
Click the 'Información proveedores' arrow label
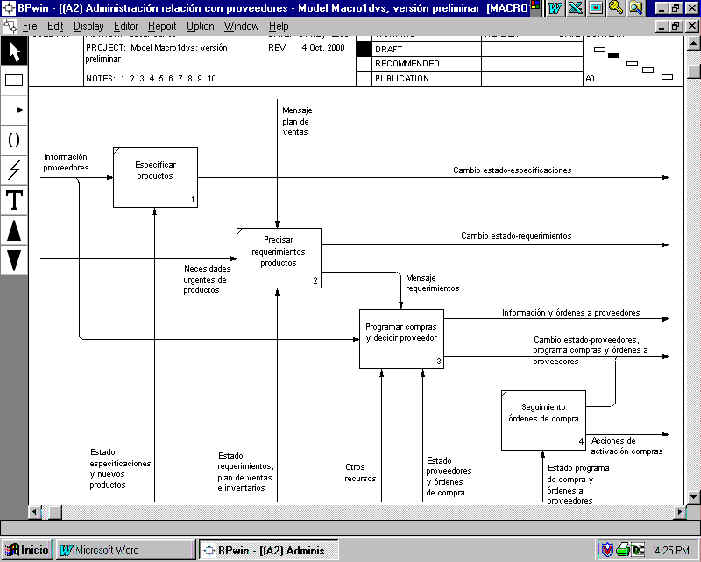66,162
